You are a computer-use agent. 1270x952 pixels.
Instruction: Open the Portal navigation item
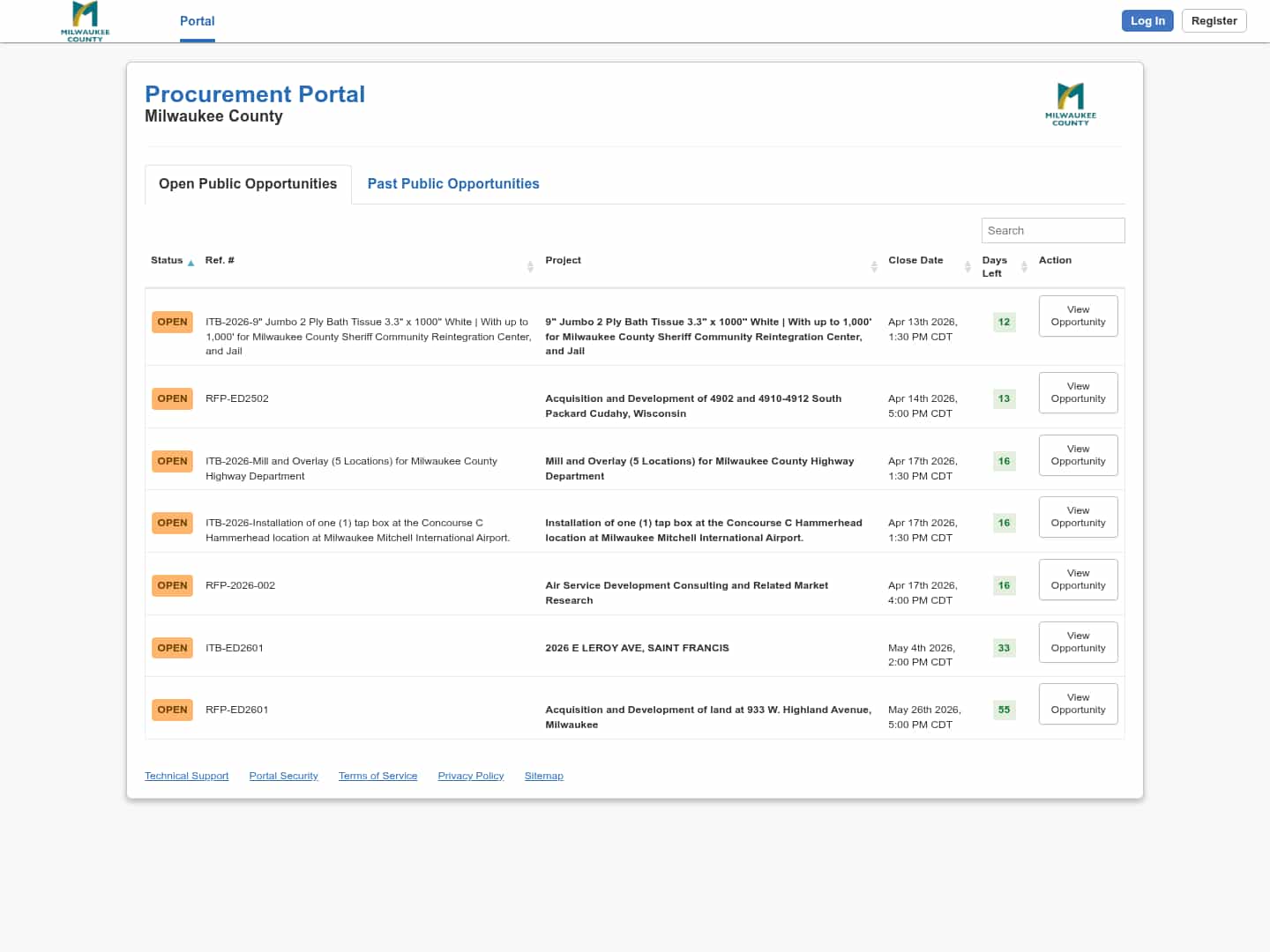[197, 21]
